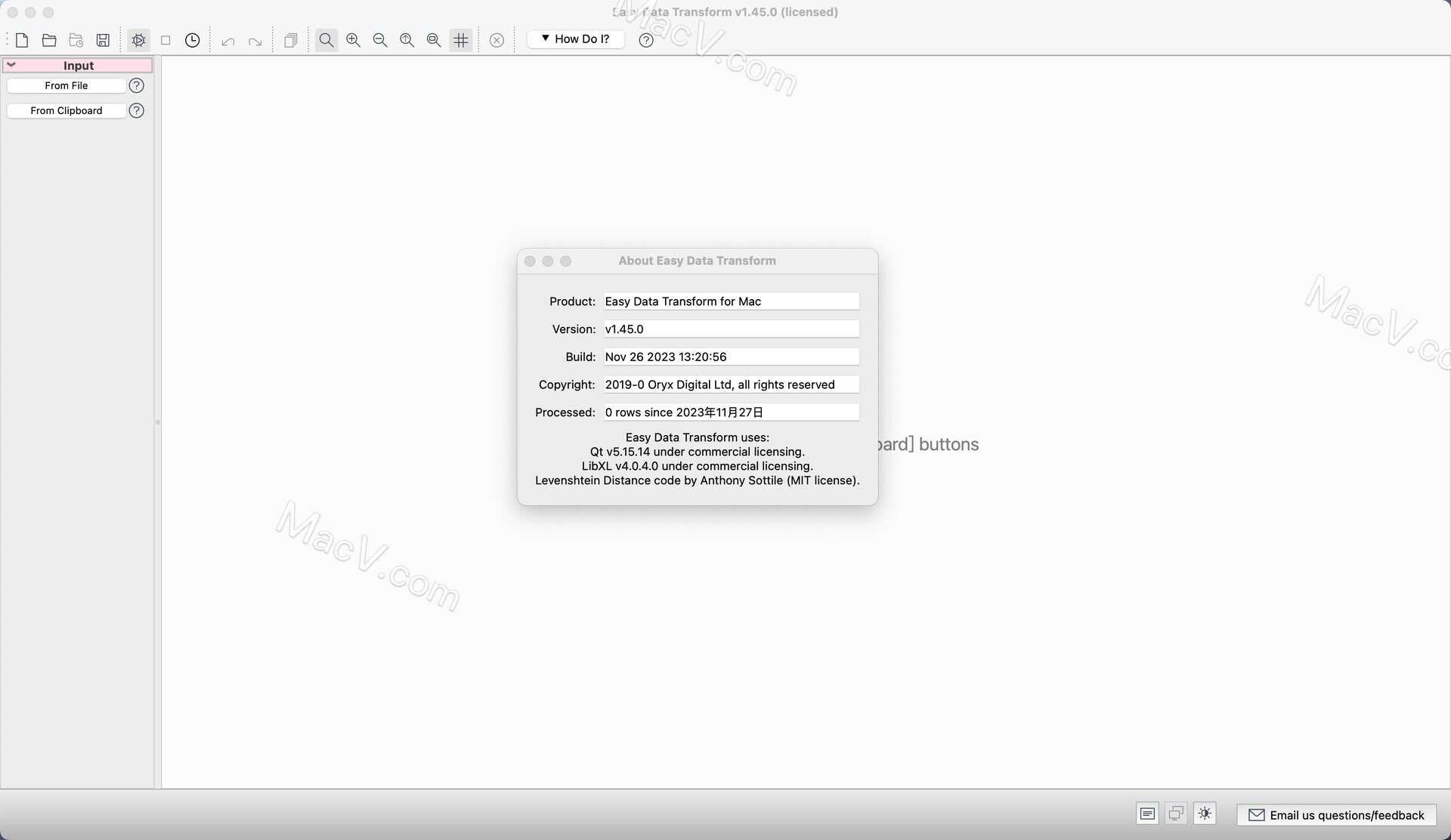The image size is (1451, 840).
Task: Click the About Easy Data Transform title
Action: (x=697, y=261)
